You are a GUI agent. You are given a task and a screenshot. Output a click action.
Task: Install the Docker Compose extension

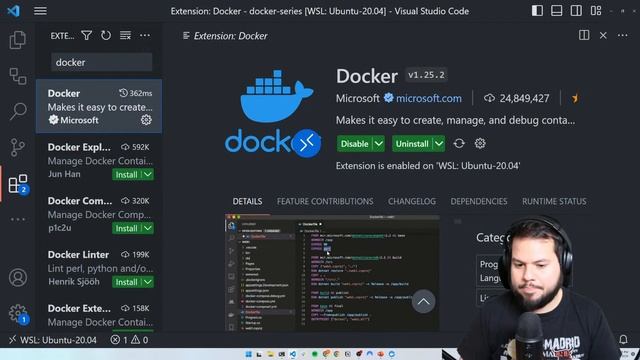pos(127,228)
